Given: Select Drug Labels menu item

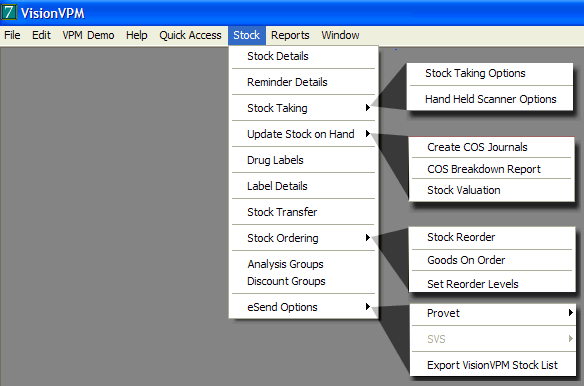Looking at the screenshot, I should [x=304, y=160].
